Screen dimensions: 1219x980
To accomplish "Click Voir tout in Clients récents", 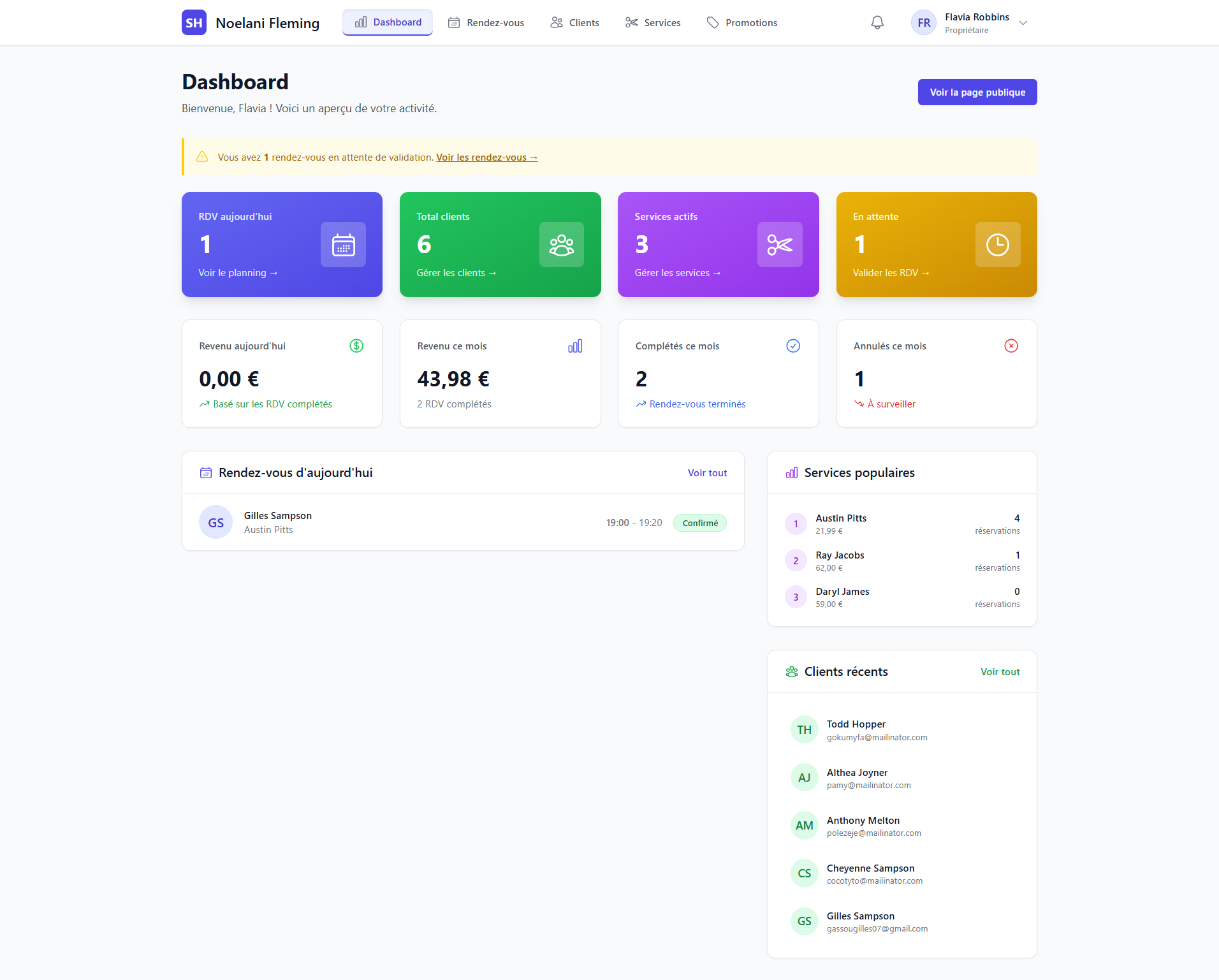I will [x=1000, y=672].
